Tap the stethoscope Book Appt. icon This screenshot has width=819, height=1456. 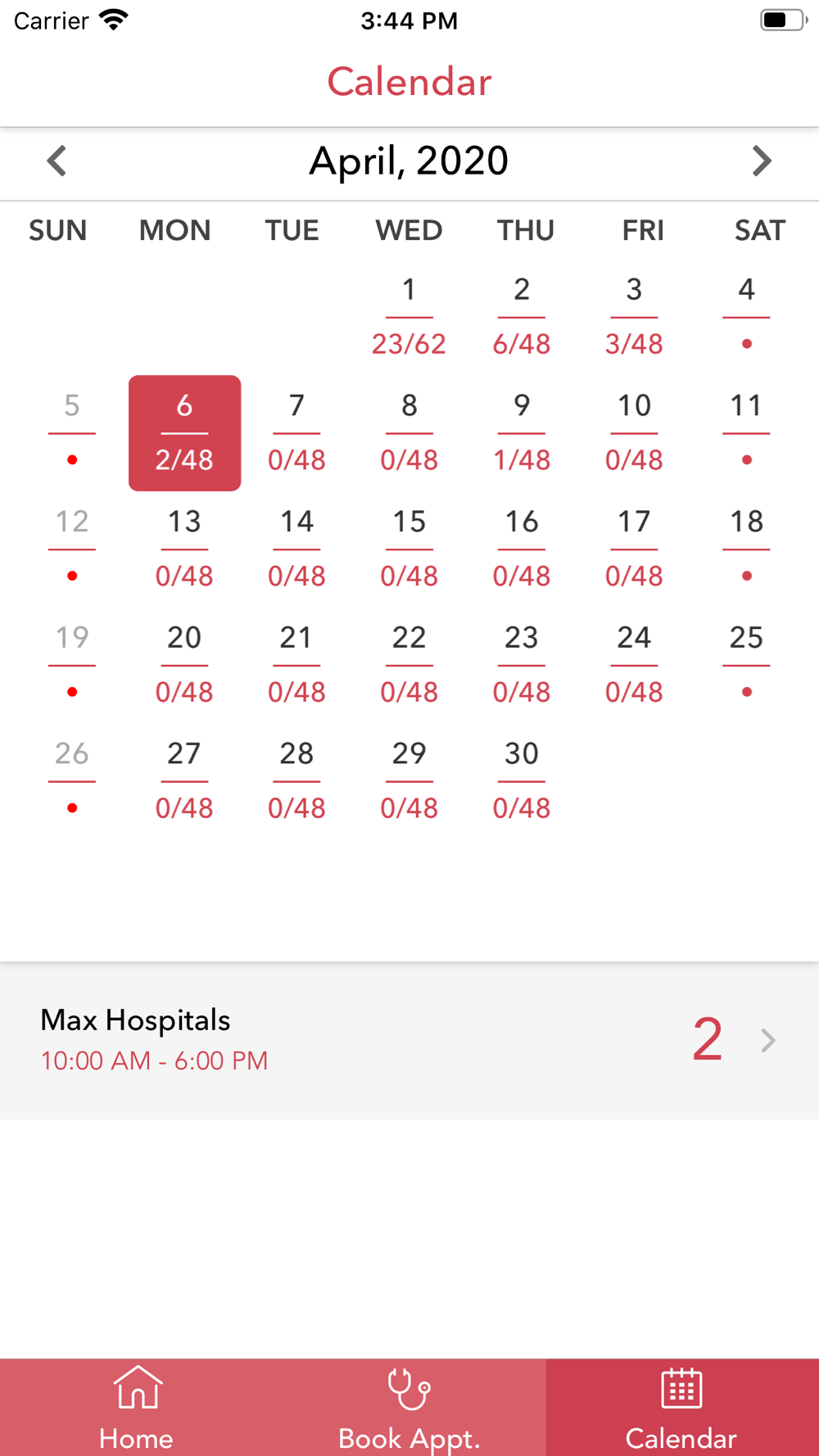409,1388
